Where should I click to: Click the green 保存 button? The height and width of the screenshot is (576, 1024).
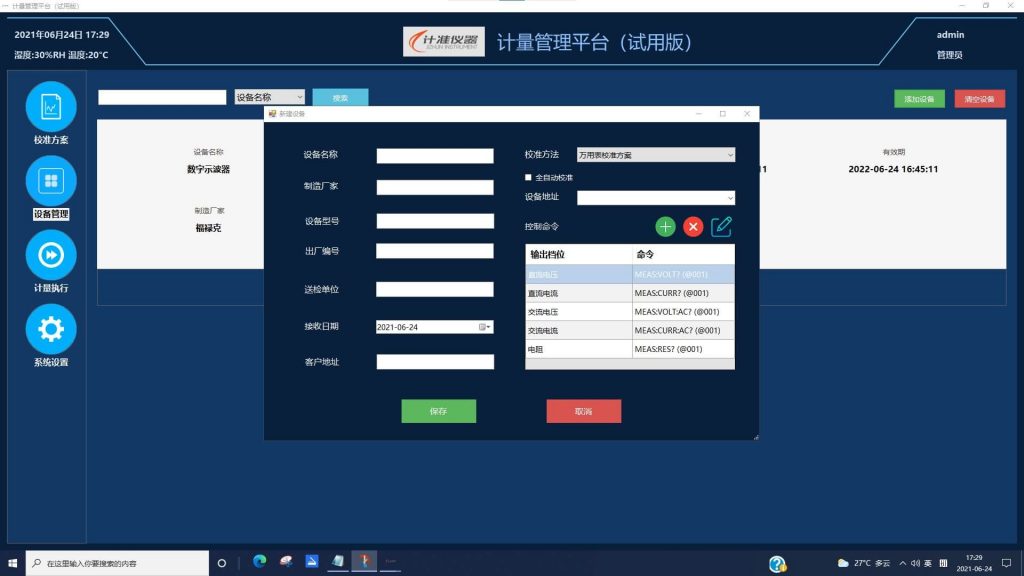[438, 411]
